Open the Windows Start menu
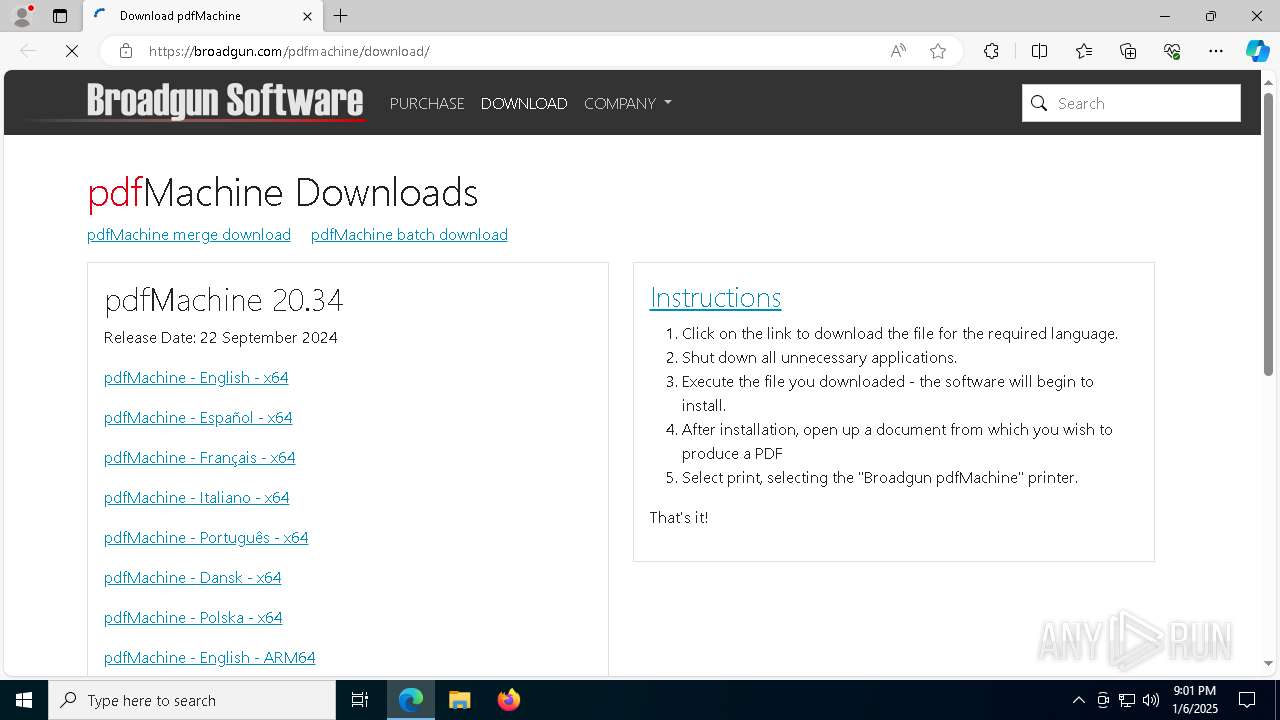This screenshot has width=1280, height=720. point(24,700)
